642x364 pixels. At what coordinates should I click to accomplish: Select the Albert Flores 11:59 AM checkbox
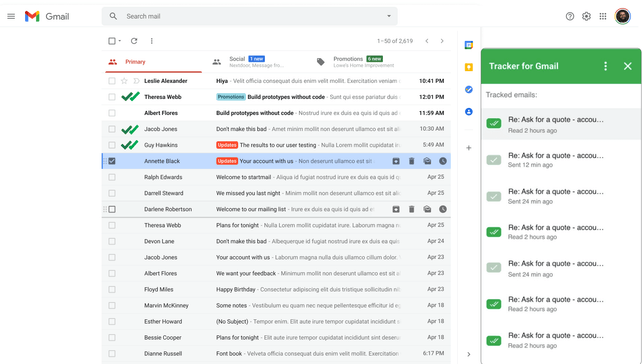112,113
